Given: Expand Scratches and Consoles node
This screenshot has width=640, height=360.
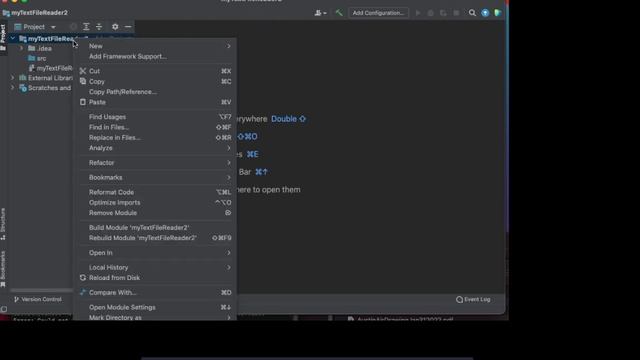Looking at the screenshot, I should pos(13,88).
